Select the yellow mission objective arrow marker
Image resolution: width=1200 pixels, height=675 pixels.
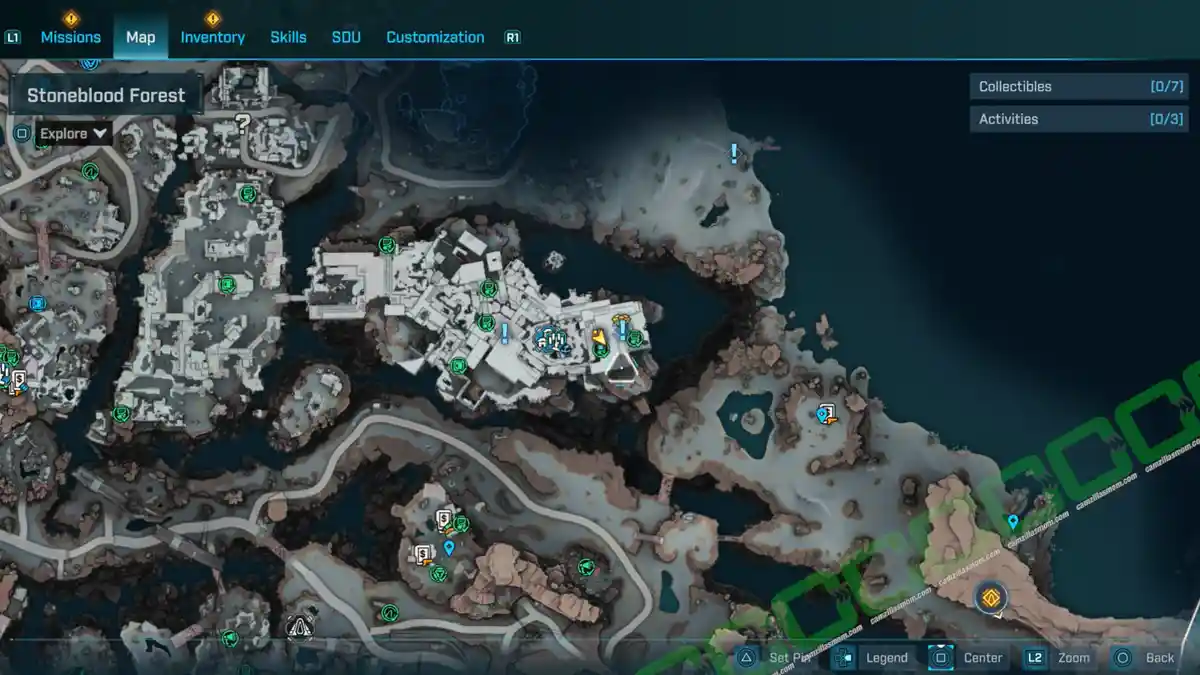[x=598, y=340]
